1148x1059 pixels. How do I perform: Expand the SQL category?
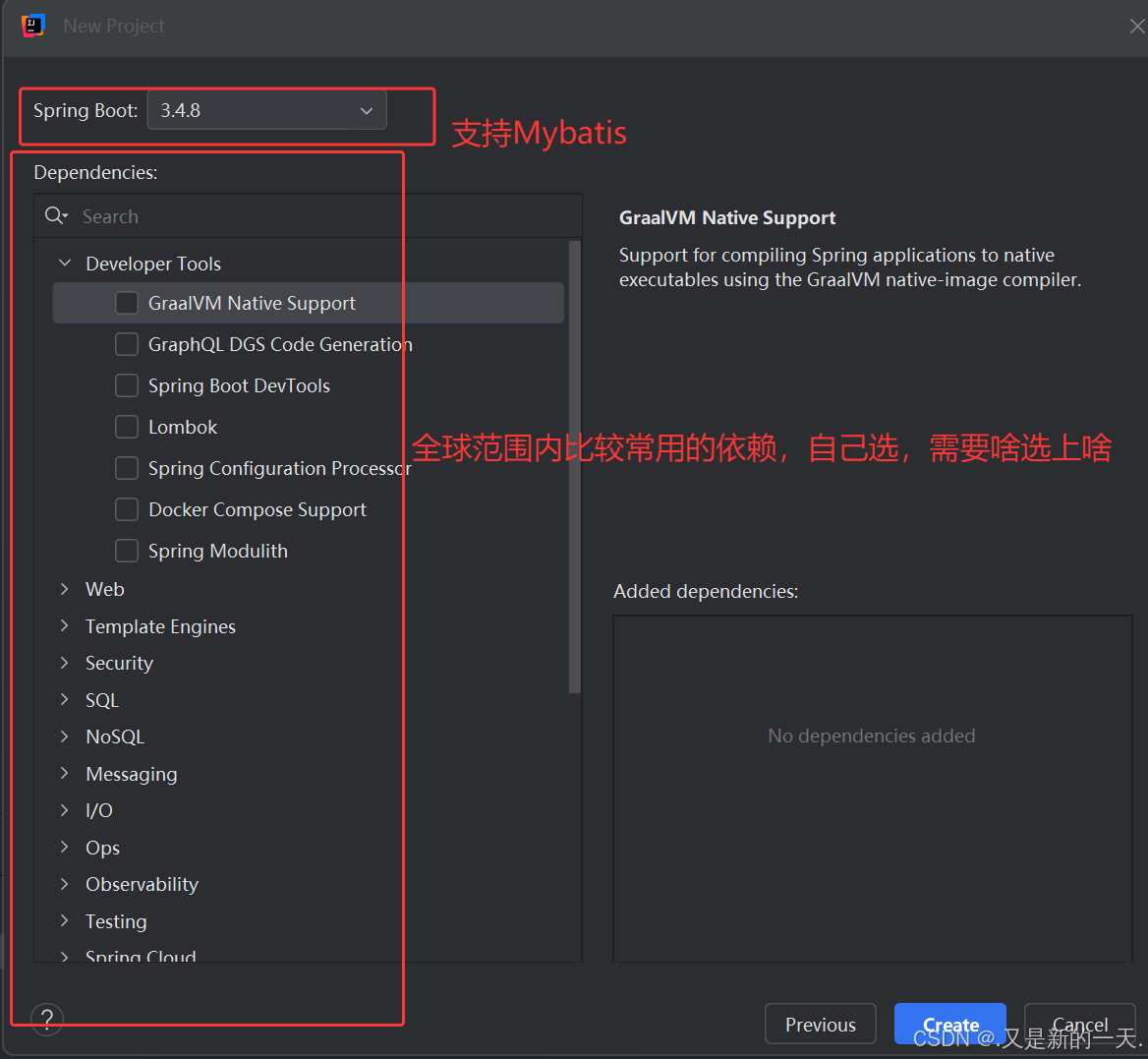pos(65,699)
